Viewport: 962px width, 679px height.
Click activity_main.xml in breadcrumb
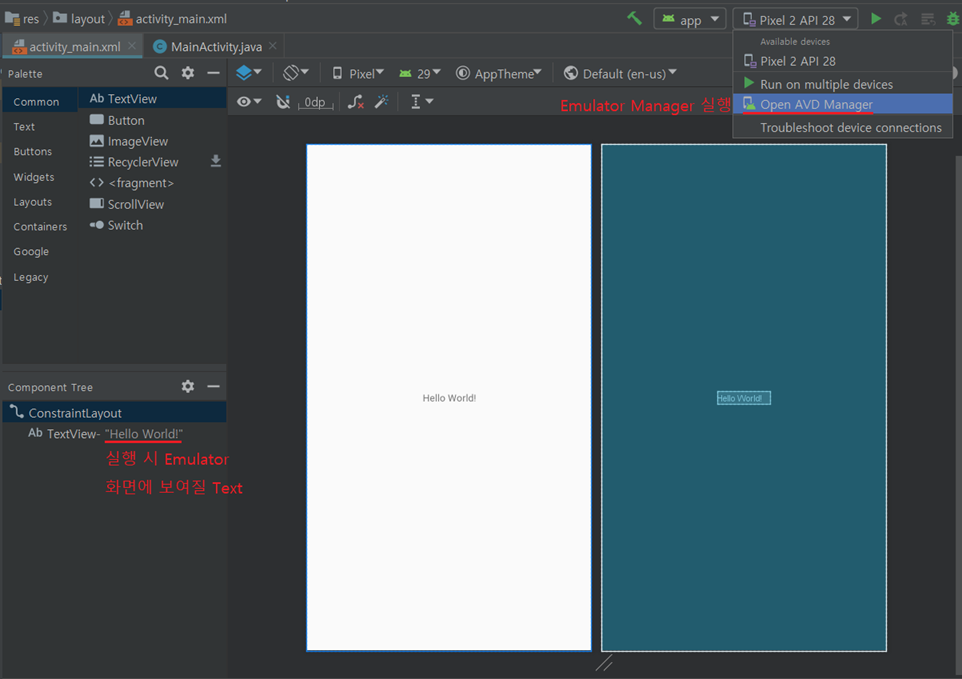tap(172, 19)
